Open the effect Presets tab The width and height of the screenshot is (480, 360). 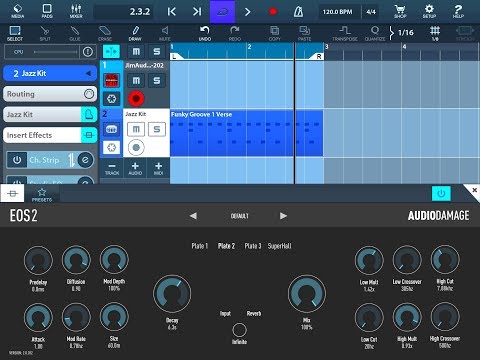(x=42, y=194)
